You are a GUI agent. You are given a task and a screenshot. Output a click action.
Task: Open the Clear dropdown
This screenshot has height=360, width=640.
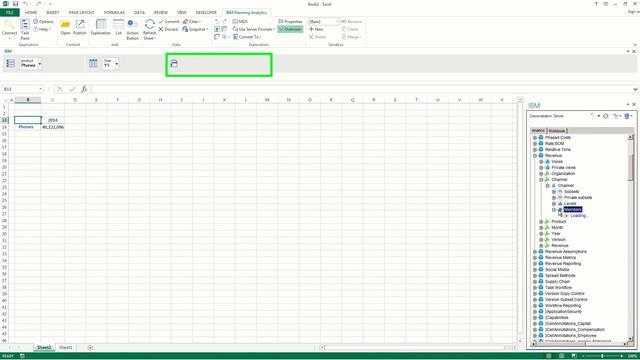191,22
